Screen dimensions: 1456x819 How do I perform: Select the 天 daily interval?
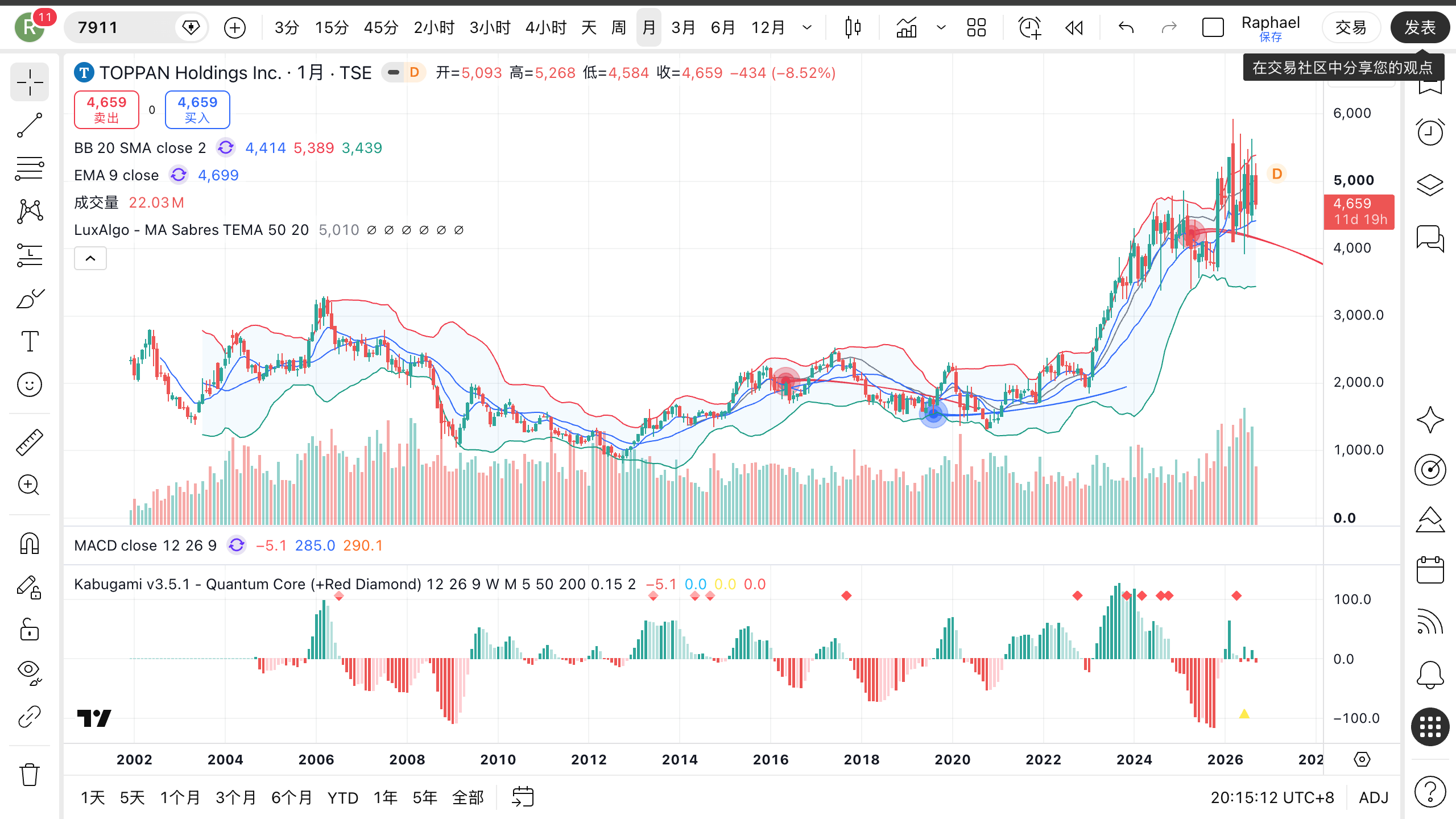tap(589, 27)
